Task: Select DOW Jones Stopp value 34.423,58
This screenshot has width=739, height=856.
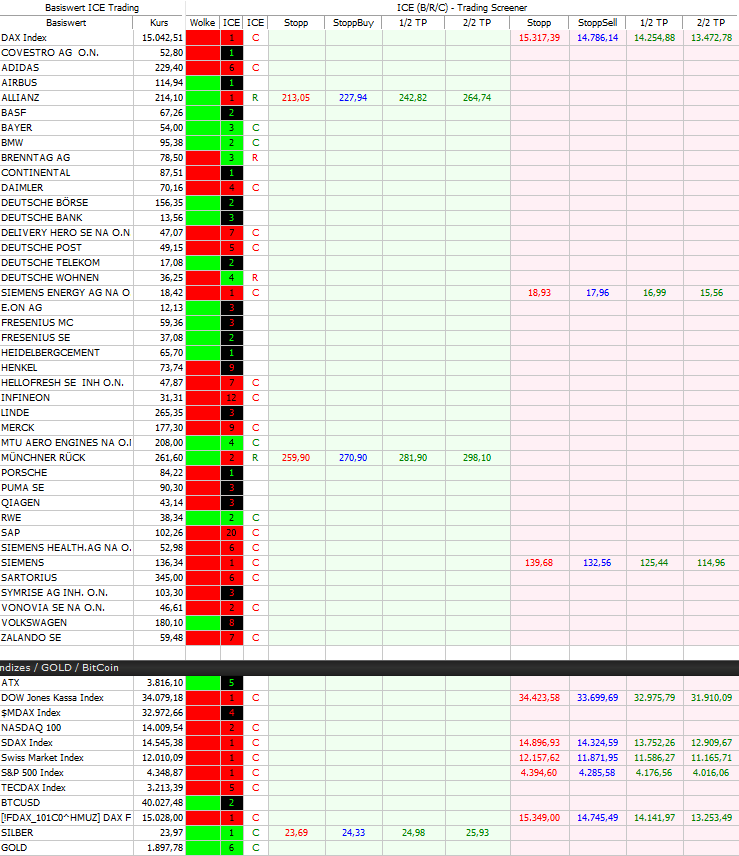Action: [539, 698]
